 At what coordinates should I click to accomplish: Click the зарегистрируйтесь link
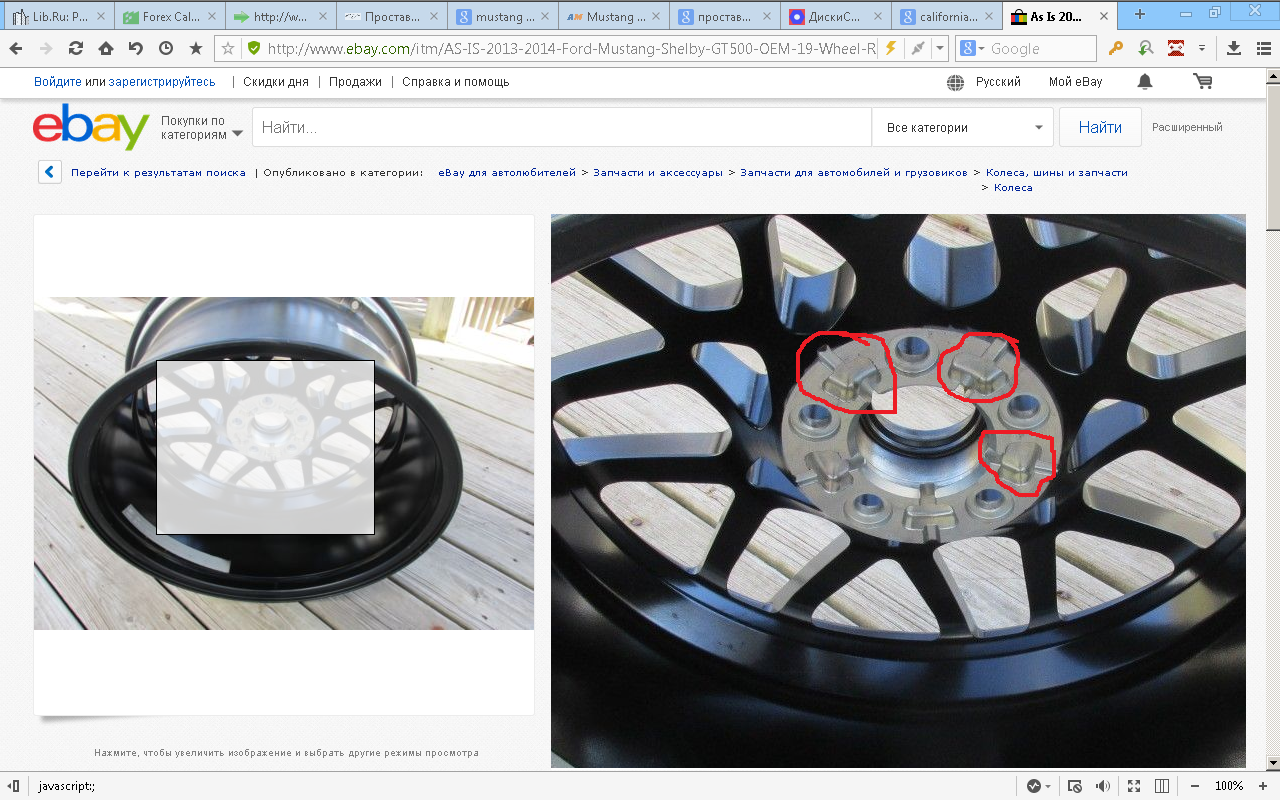[x=162, y=82]
